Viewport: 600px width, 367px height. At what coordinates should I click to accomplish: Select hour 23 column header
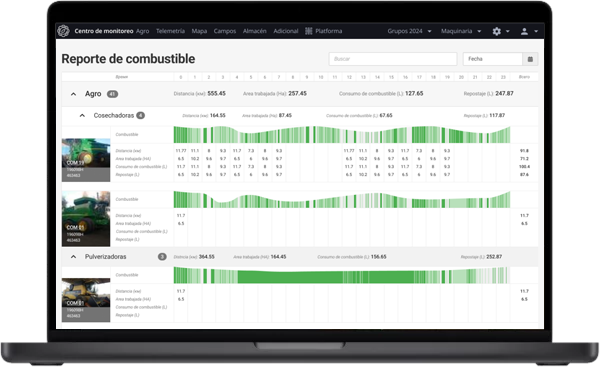pyautogui.click(x=503, y=77)
